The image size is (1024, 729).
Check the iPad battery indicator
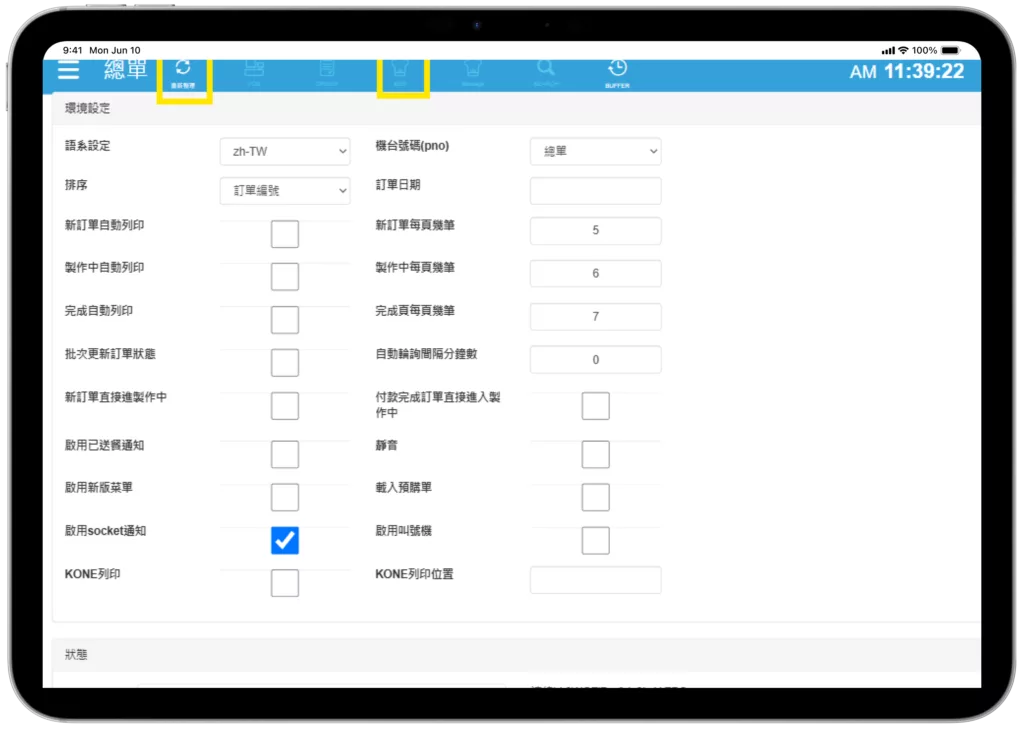(x=951, y=50)
